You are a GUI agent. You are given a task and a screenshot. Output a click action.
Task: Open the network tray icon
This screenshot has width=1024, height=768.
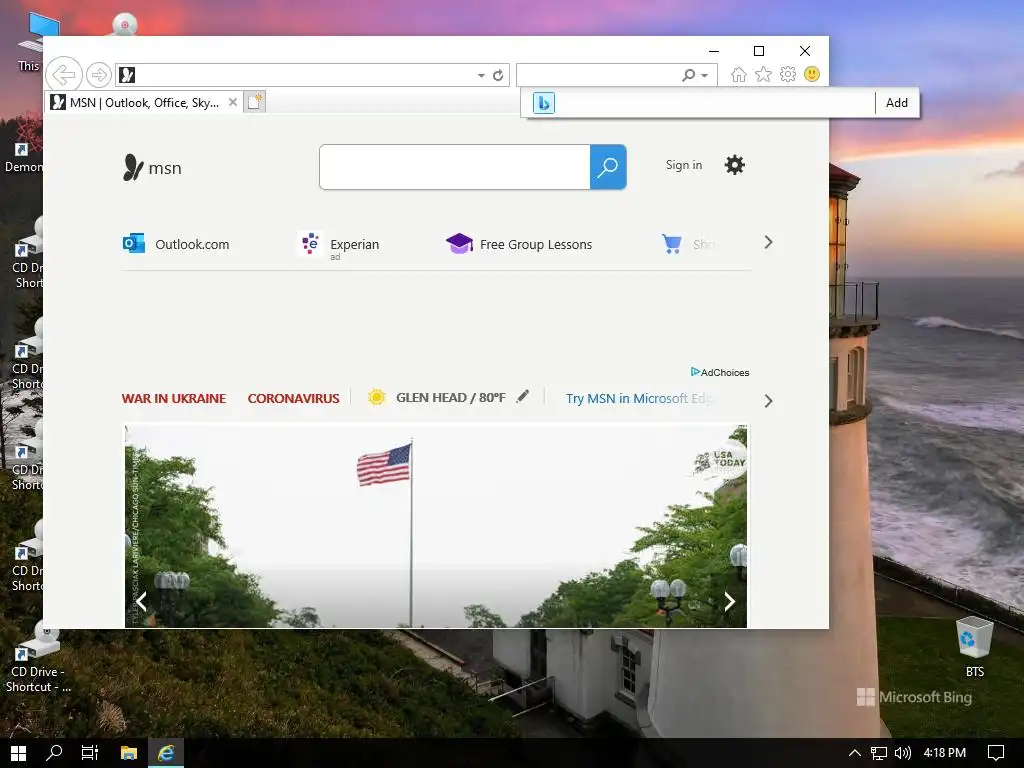[879, 753]
